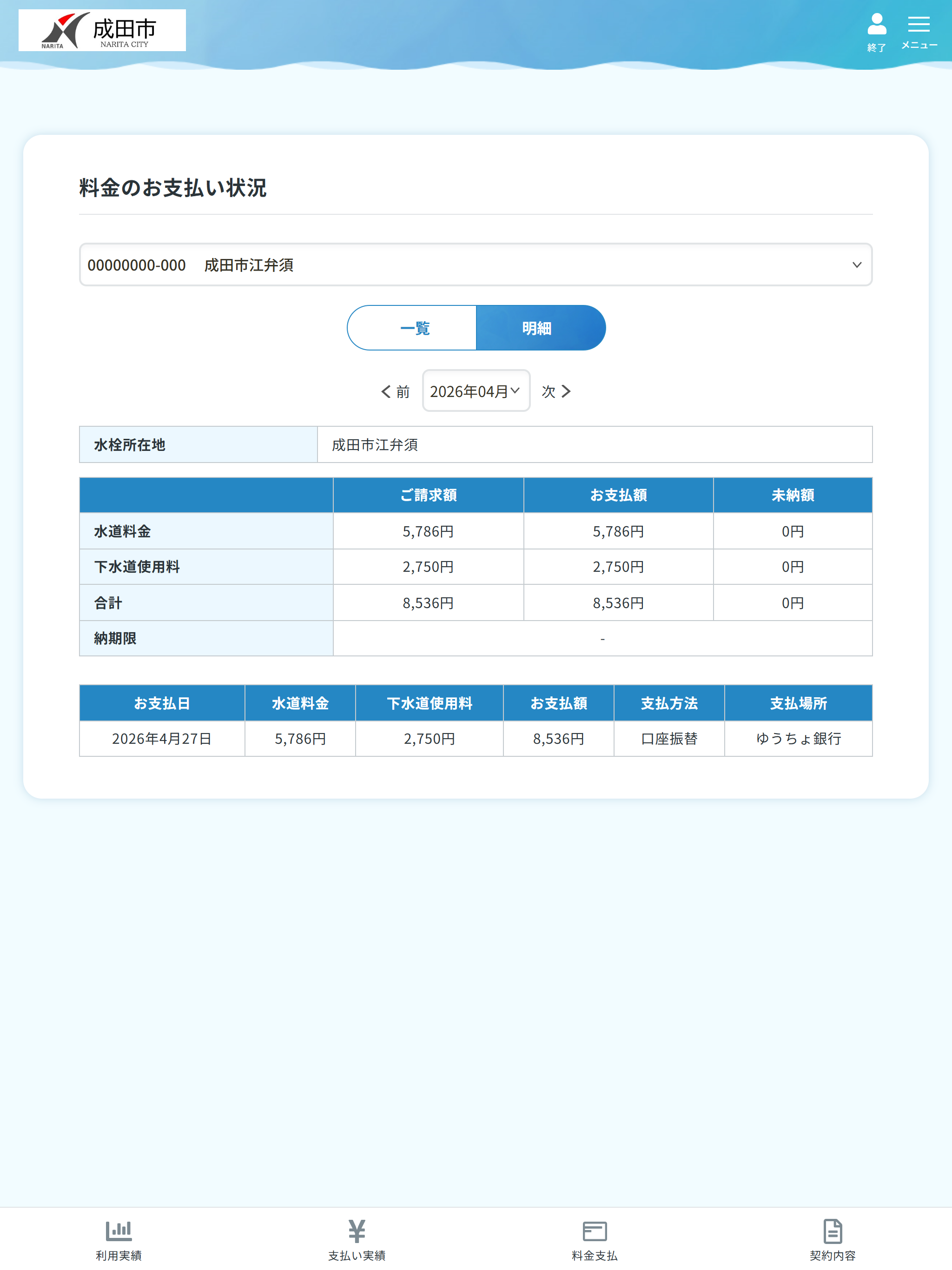Click the 成田市江弁須 address value cell
952x1270 pixels.
[x=595, y=444]
